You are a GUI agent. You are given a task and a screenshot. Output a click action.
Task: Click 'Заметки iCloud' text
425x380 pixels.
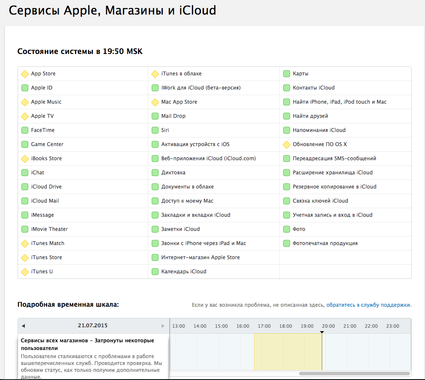tap(180, 229)
